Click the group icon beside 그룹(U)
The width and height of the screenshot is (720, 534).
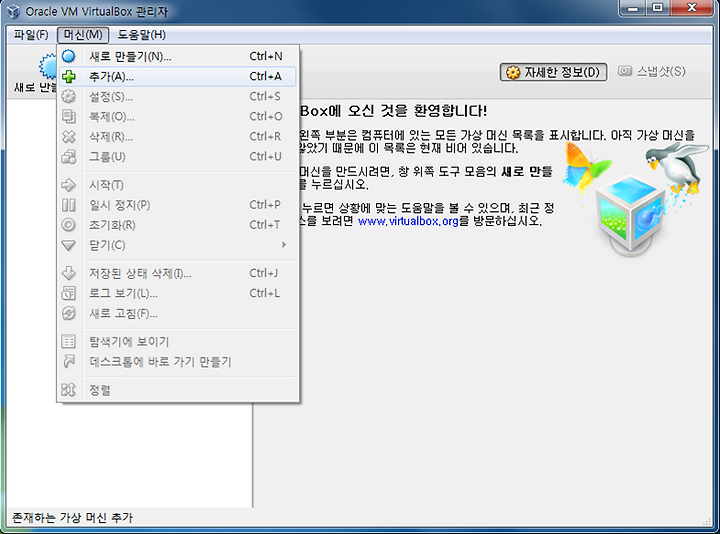point(68,157)
